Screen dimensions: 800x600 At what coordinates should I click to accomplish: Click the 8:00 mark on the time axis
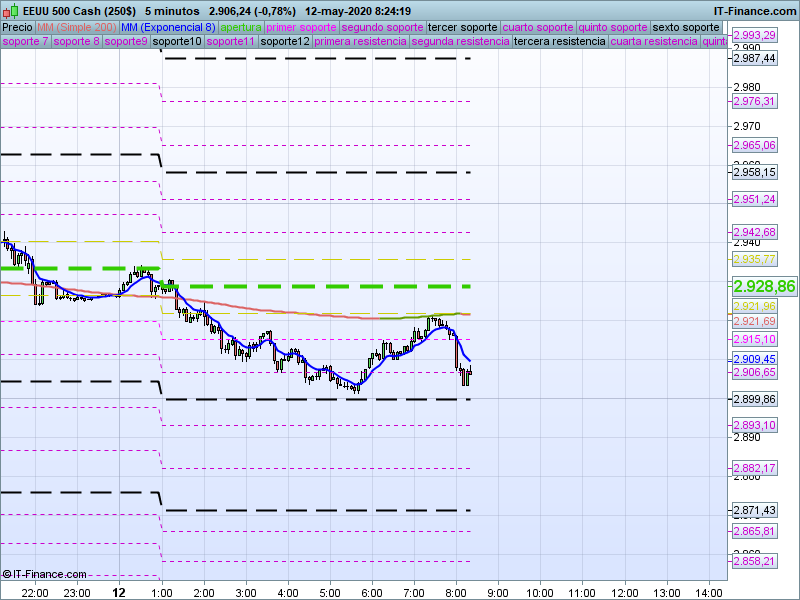456,592
